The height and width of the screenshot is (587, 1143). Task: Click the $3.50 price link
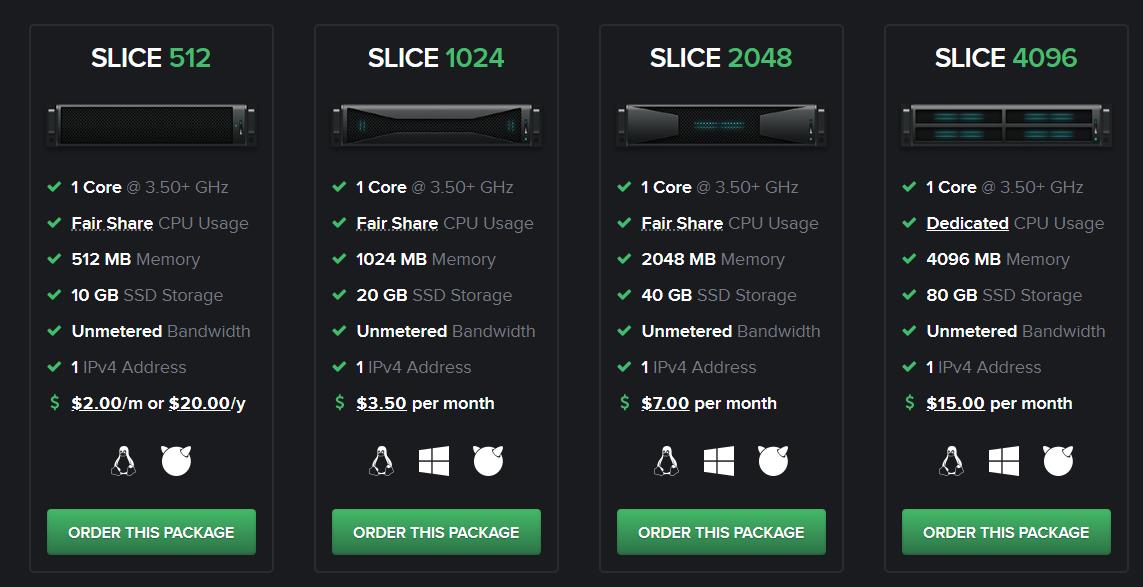click(381, 403)
